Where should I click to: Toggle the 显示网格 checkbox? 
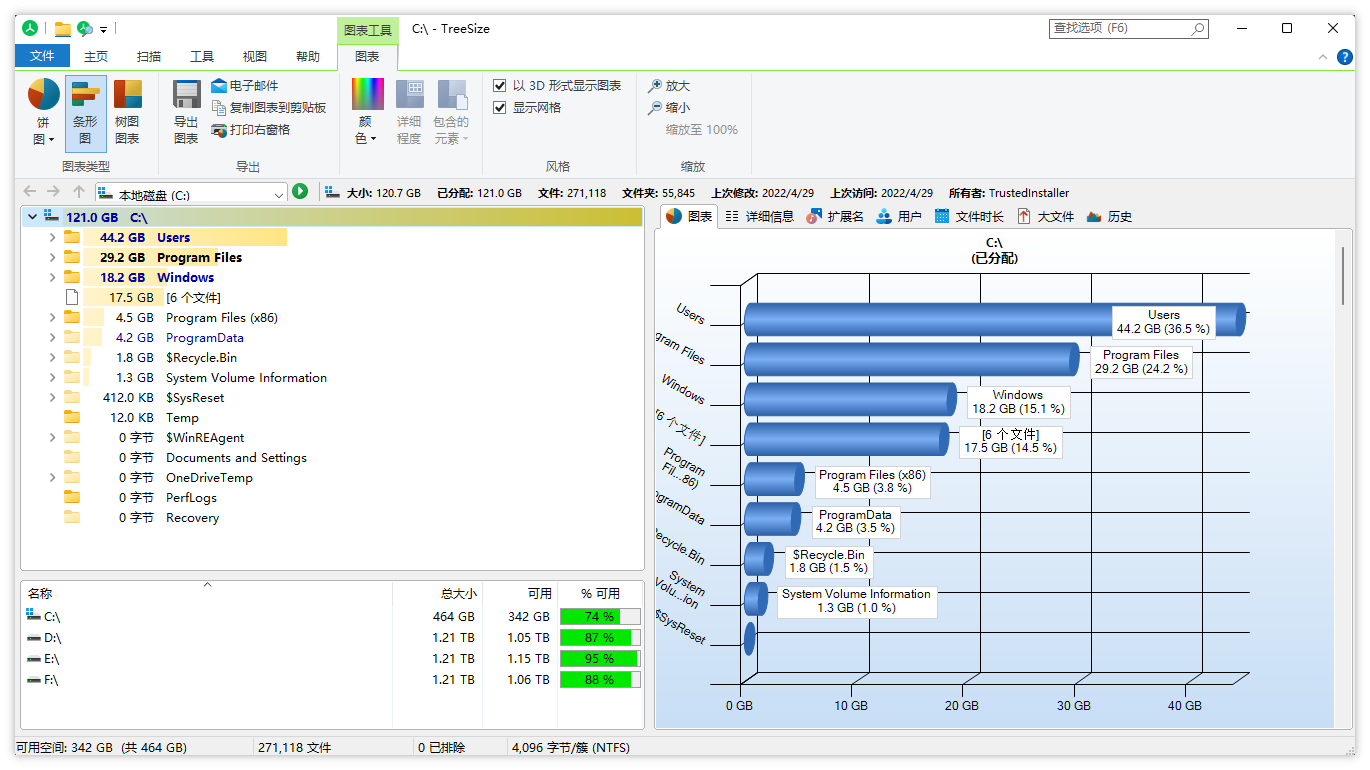tap(498, 107)
